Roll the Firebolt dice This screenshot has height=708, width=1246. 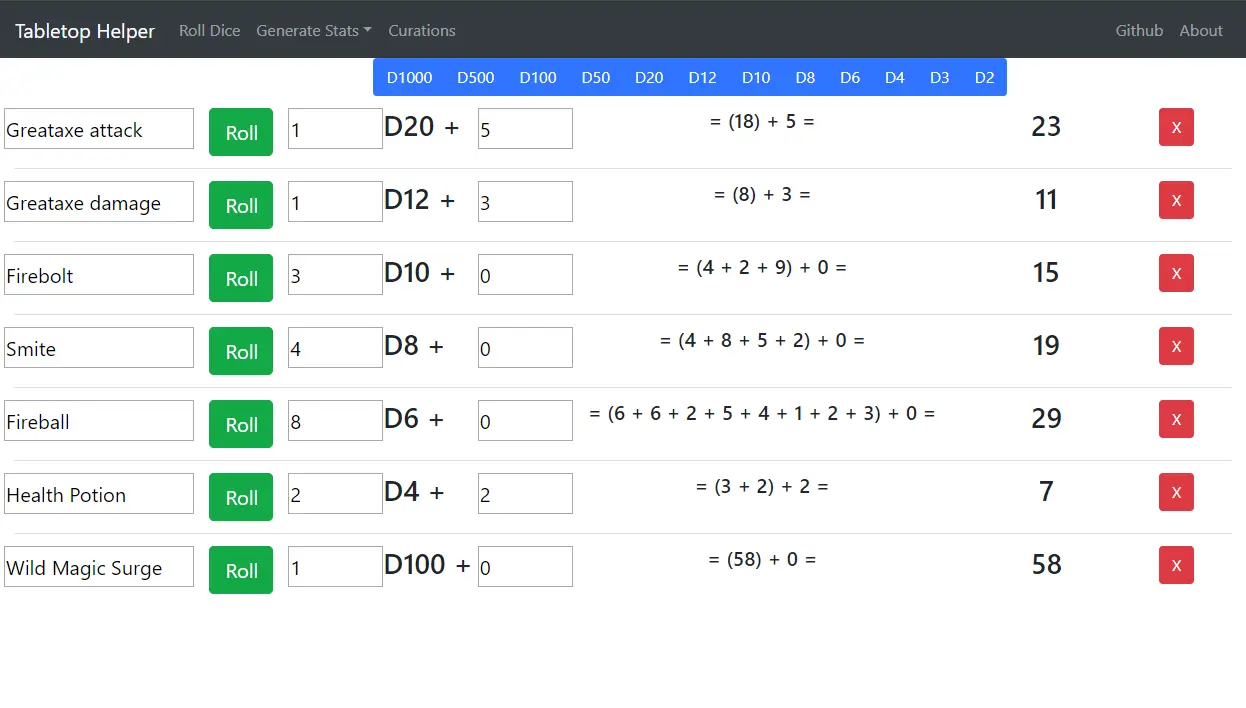point(241,278)
